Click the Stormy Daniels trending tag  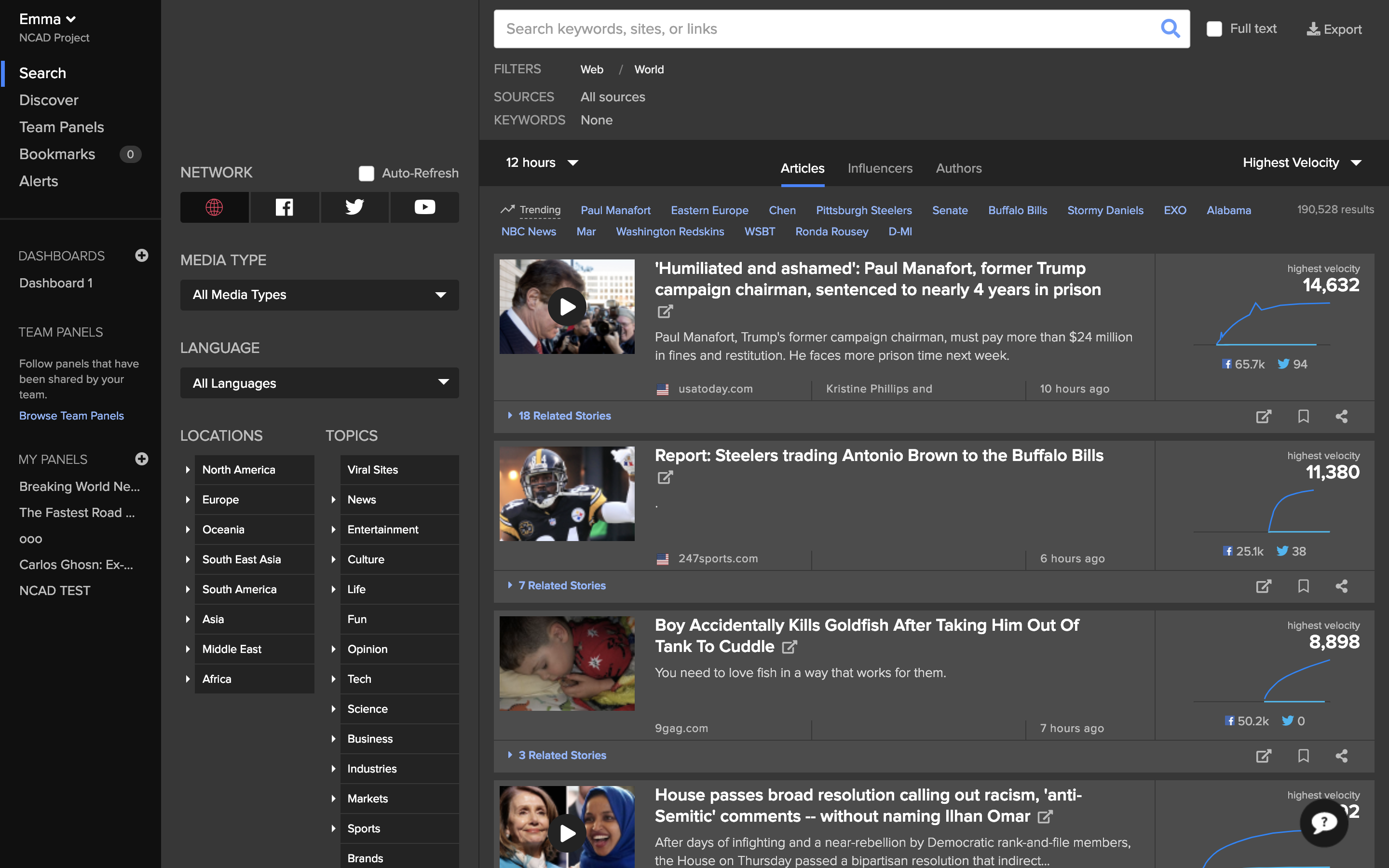1105,210
